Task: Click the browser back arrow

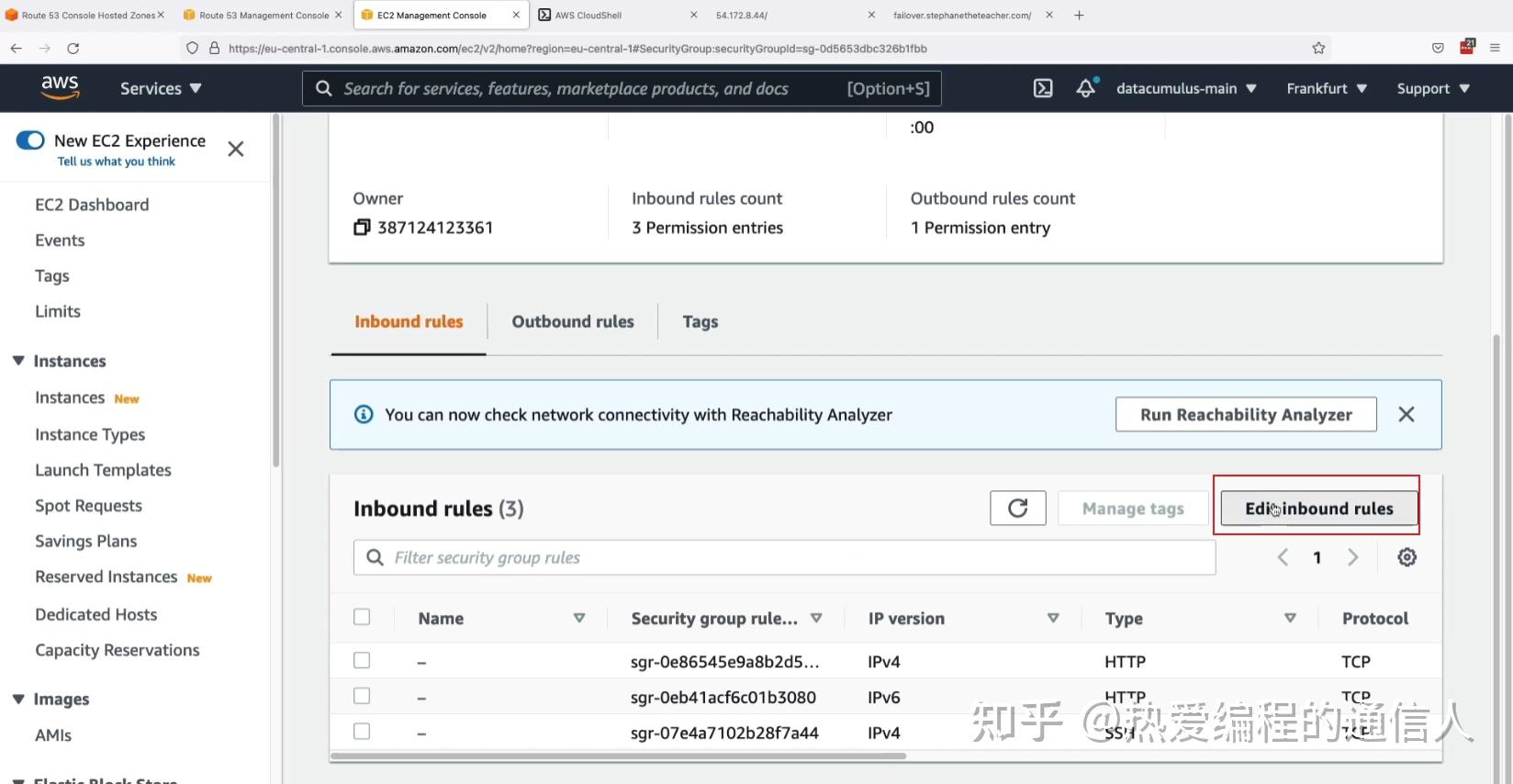Action: tap(17, 48)
